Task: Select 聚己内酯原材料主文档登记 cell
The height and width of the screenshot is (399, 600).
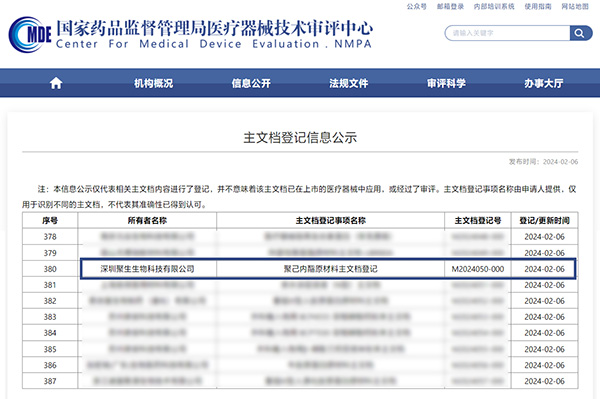Action: tap(331, 269)
